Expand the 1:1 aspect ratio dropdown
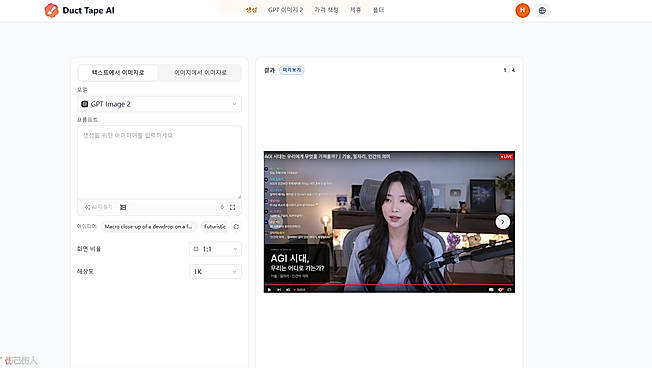The width and height of the screenshot is (652, 368). point(215,249)
